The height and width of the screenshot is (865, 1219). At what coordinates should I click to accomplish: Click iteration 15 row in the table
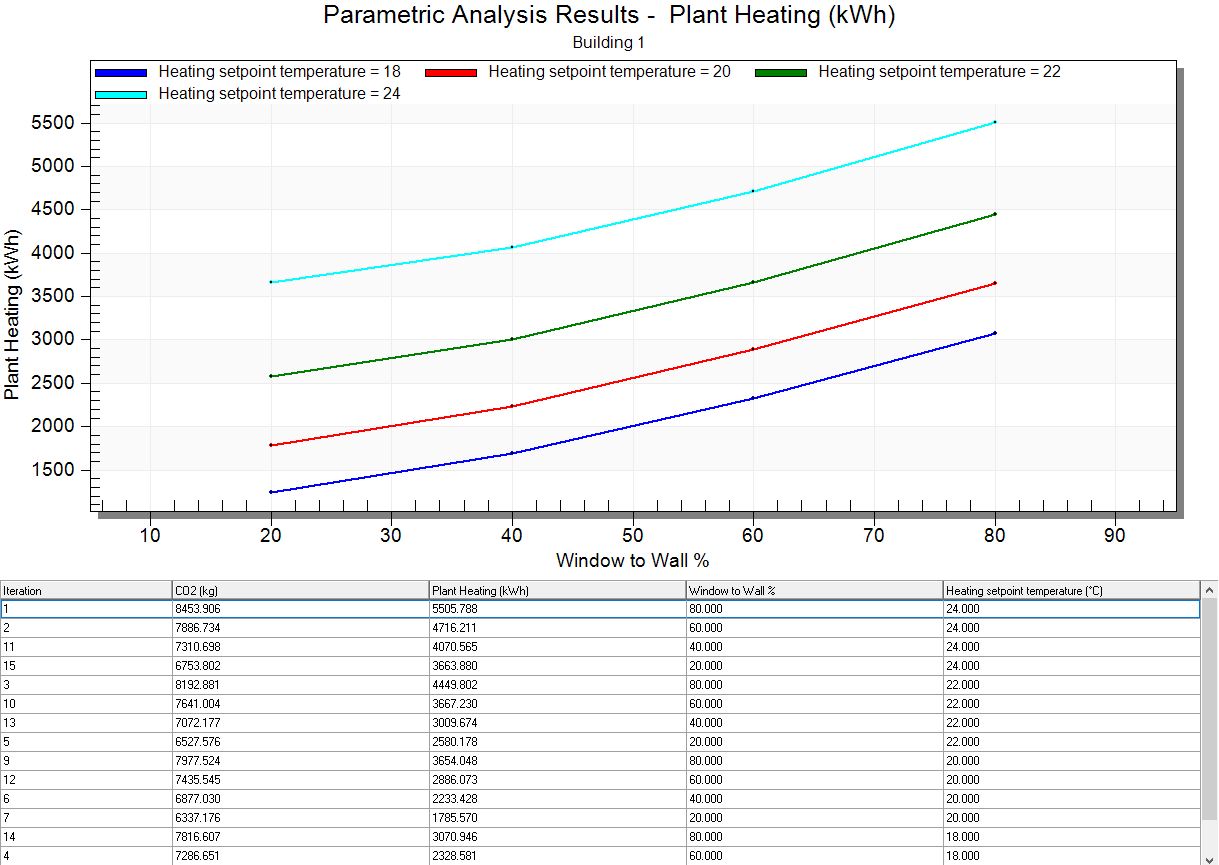86,665
